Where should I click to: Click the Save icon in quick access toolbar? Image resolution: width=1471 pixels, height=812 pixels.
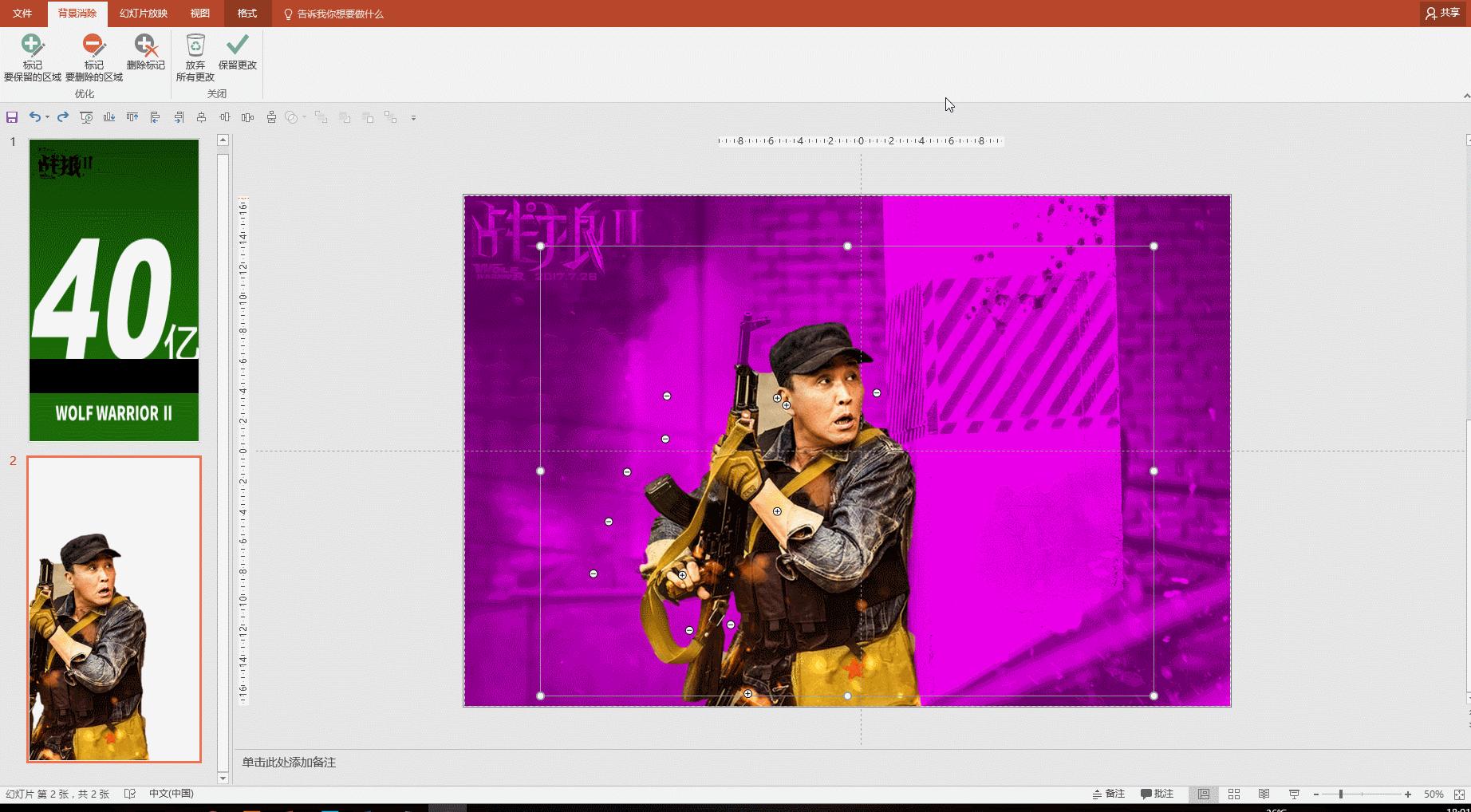tap(12, 117)
